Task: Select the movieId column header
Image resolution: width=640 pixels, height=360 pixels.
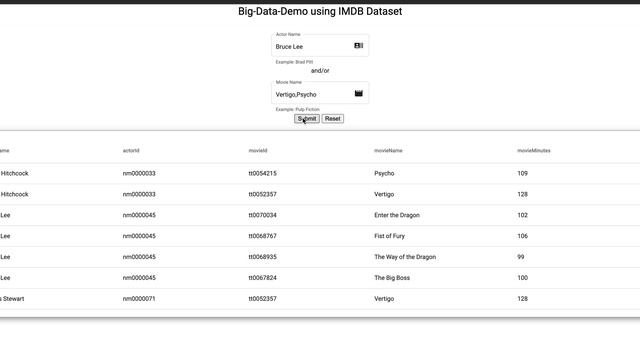Action: point(258,151)
